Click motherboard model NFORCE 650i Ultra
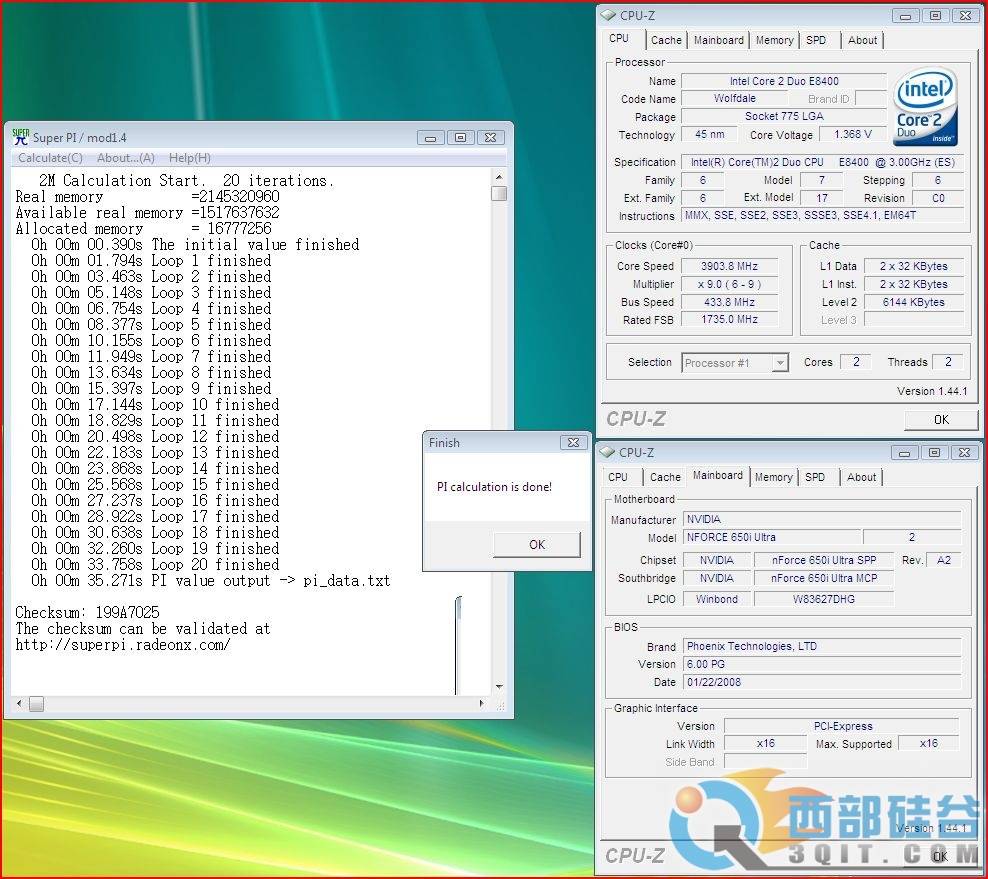 (x=772, y=537)
